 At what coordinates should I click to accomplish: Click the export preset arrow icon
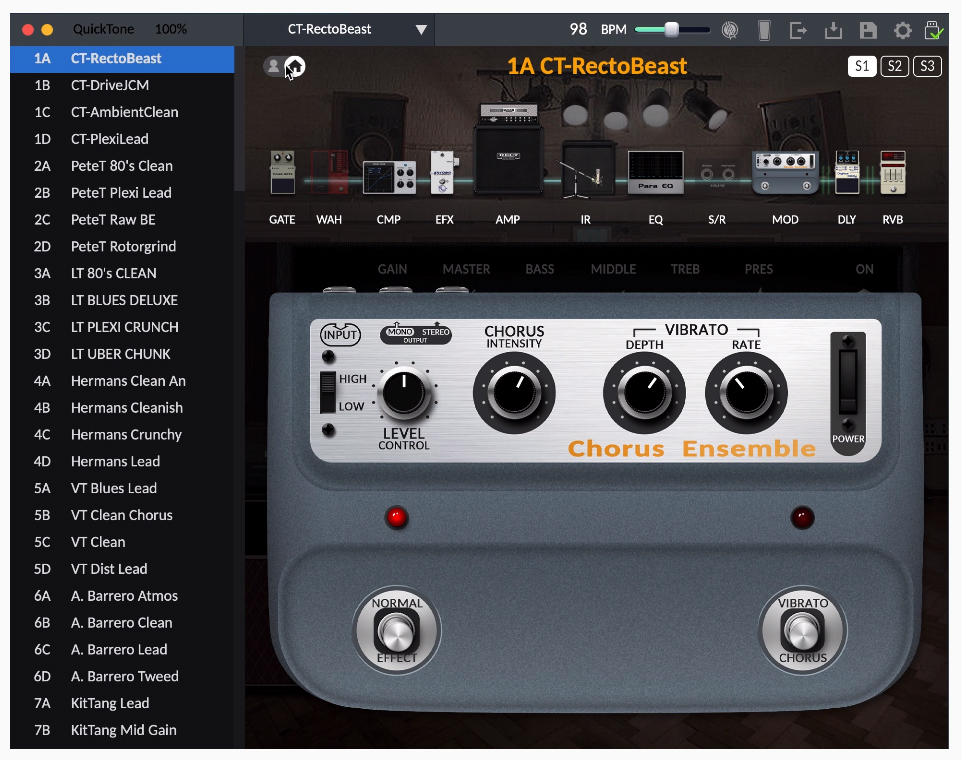pos(798,30)
